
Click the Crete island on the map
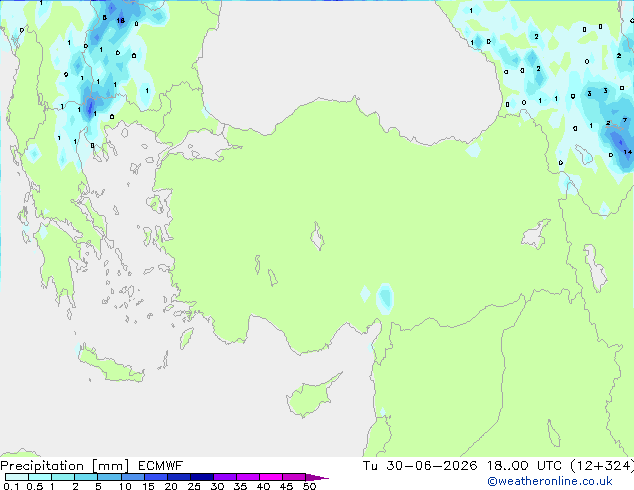(110, 366)
